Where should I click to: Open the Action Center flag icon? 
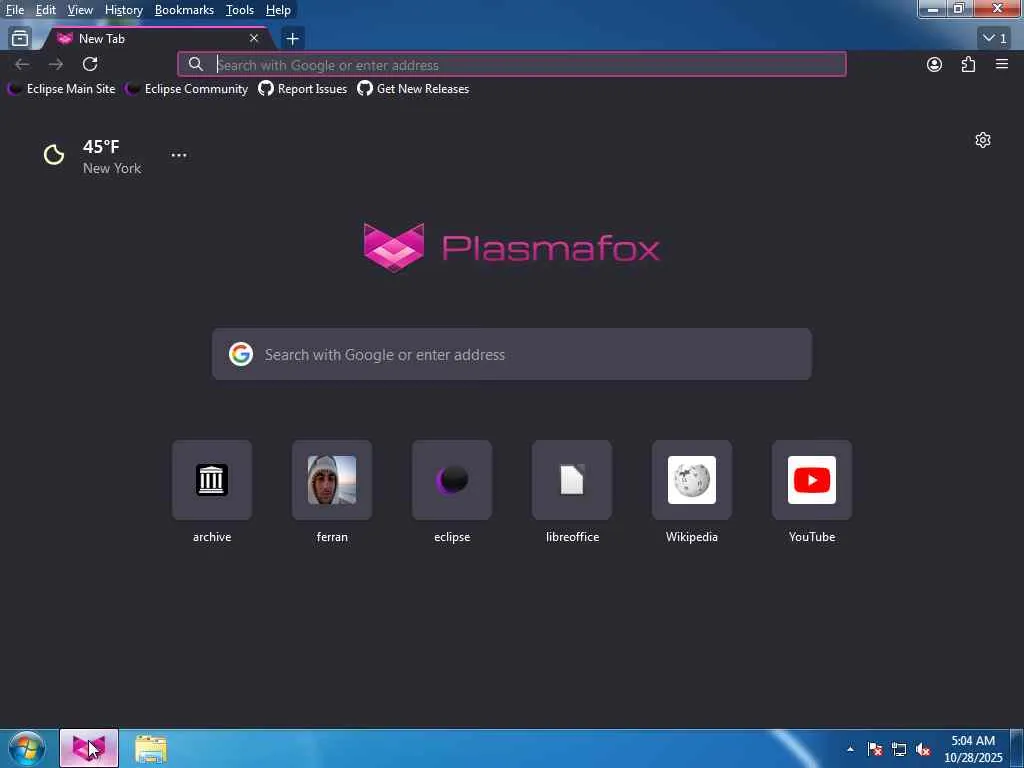point(875,749)
